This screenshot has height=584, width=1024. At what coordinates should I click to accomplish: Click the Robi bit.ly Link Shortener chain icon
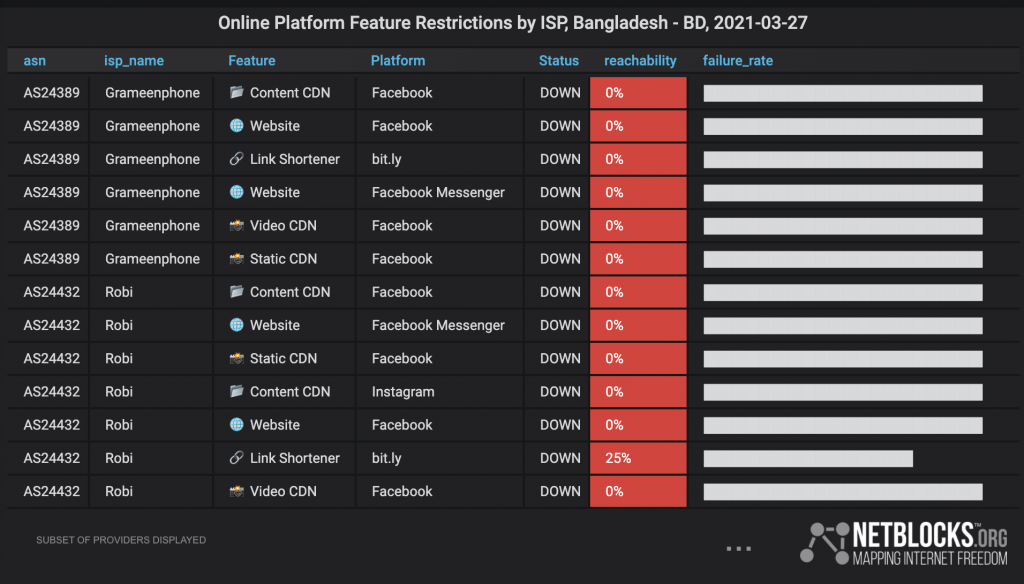tap(236, 458)
